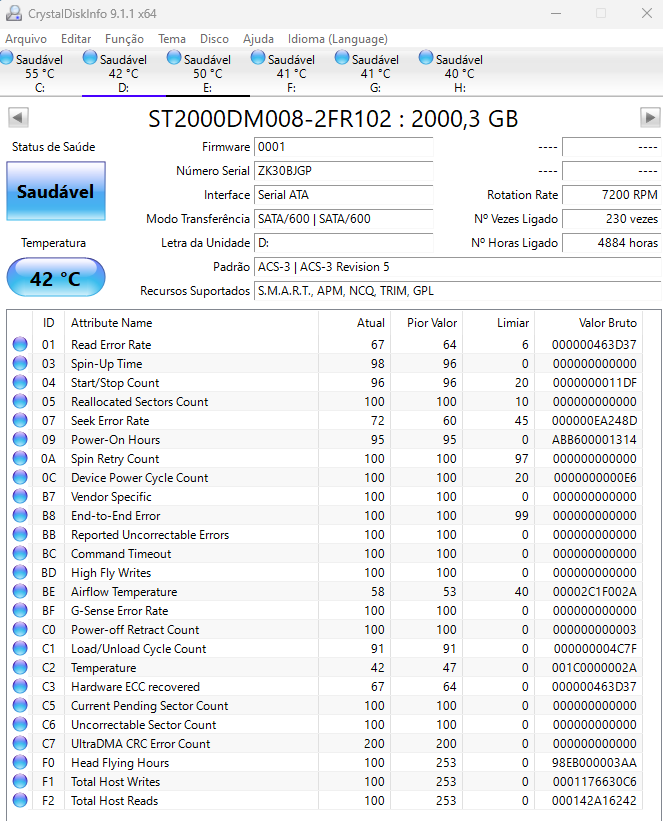Click the power-on count field 230 vezes
This screenshot has height=821, width=663.
(x=611, y=219)
